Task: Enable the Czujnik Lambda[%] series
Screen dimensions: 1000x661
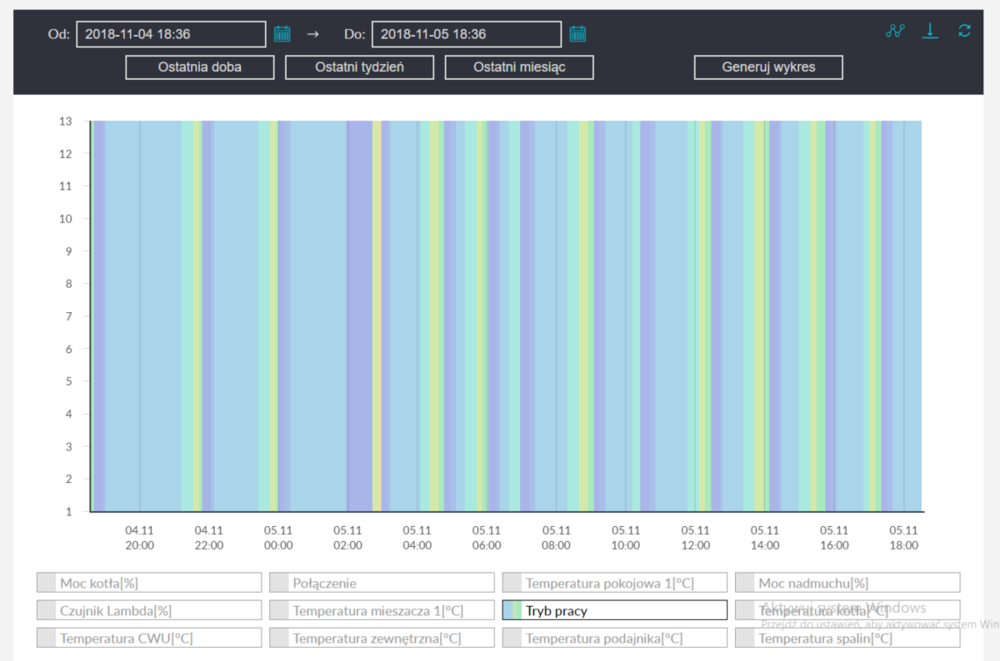Action: (149, 610)
